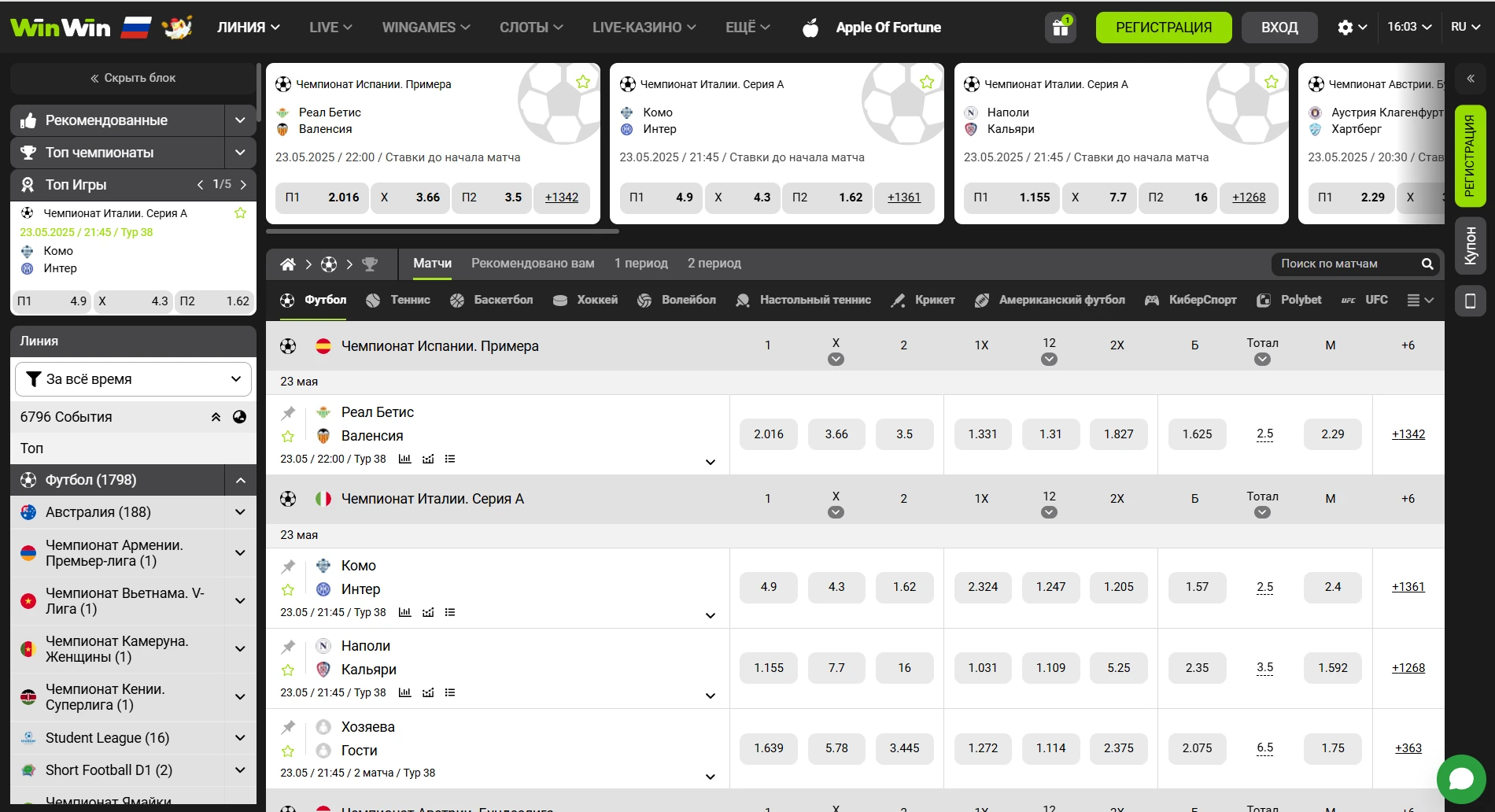Expand the Рекомендованные section
1495x812 pixels.
[240, 120]
